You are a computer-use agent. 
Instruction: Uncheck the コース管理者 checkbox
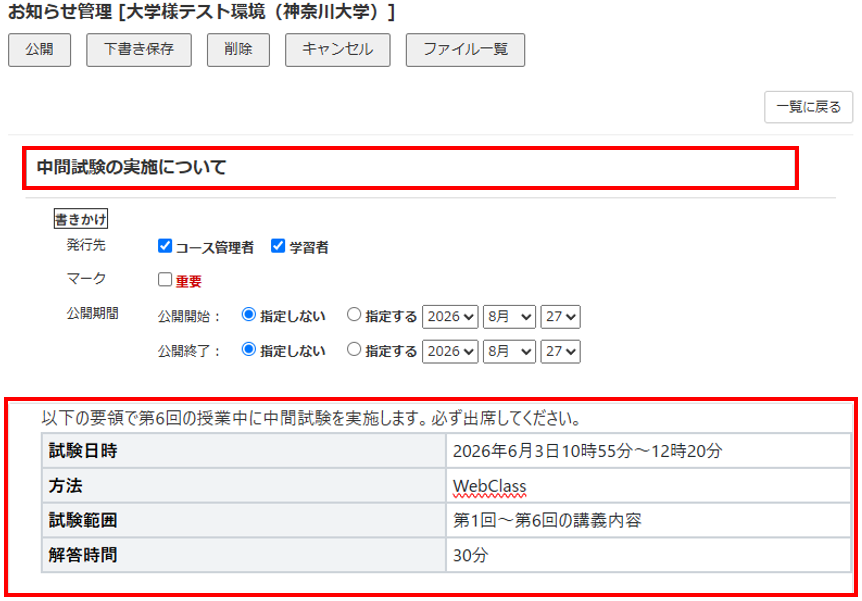point(165,246)
